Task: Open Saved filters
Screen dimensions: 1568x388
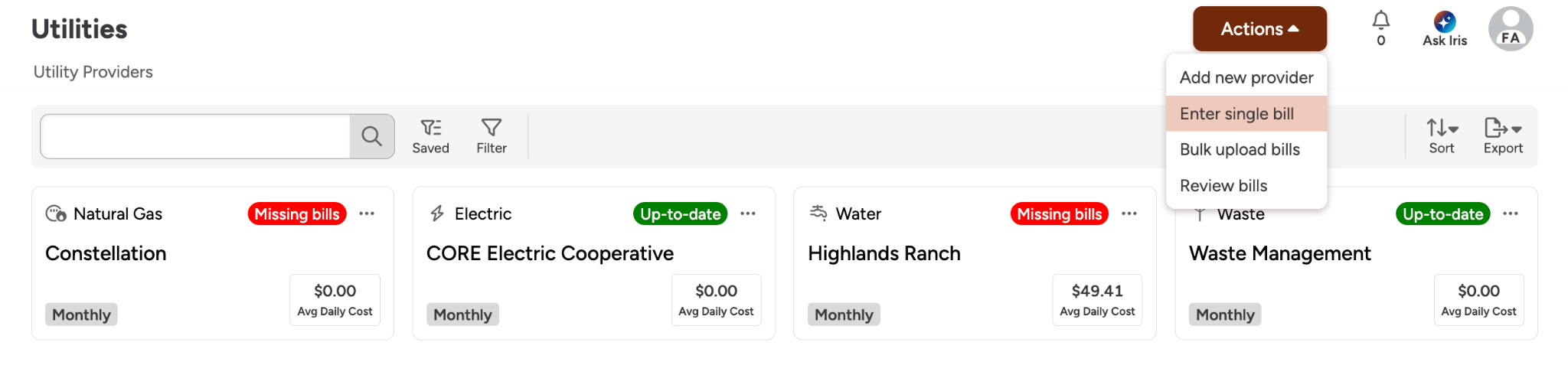Action: [x=430, y=136]
